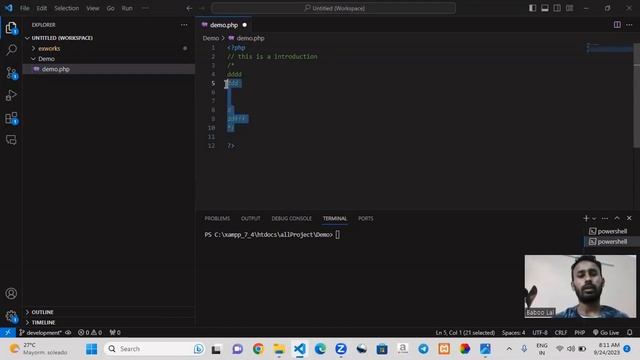This screenshot has height=360, width=640.
Task: Change language mode via PHP
Action: click(x=580, y=333)
